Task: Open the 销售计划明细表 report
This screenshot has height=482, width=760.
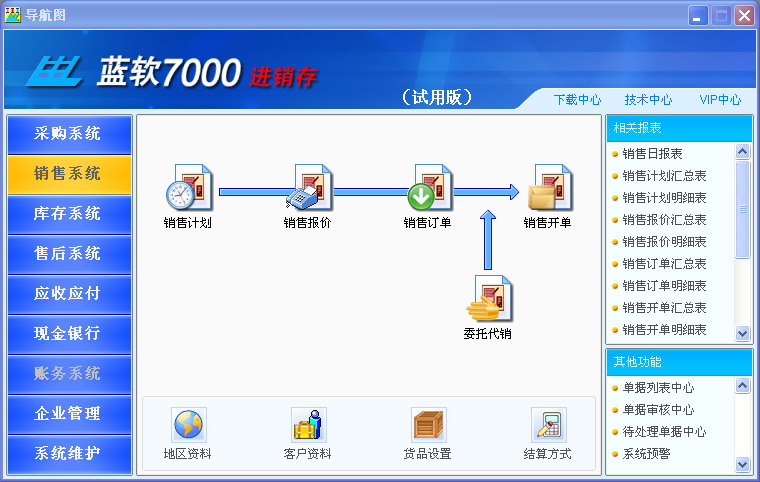Action: 664,198
